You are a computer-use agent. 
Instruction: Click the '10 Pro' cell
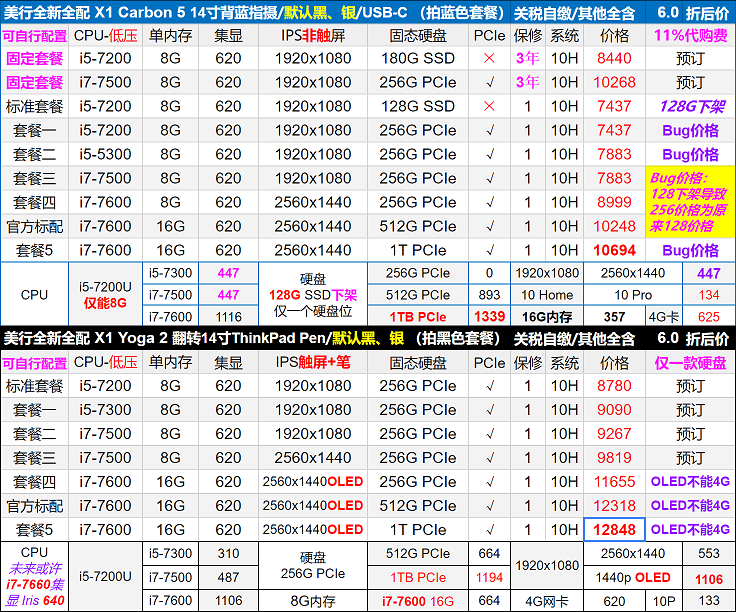pos(633,295)
